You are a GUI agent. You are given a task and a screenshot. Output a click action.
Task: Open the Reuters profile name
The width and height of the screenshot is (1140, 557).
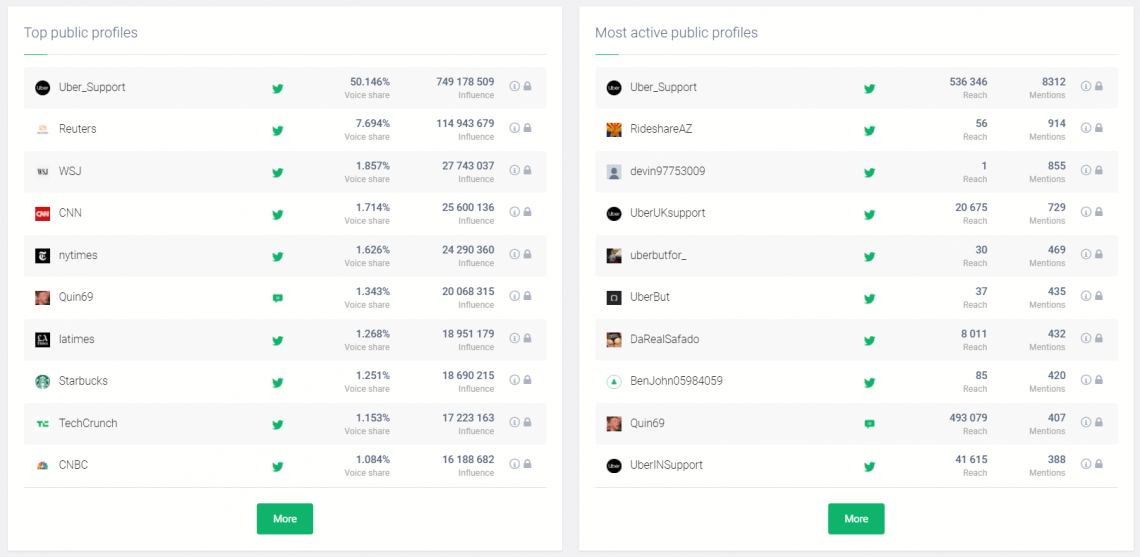tap(78, 129)
